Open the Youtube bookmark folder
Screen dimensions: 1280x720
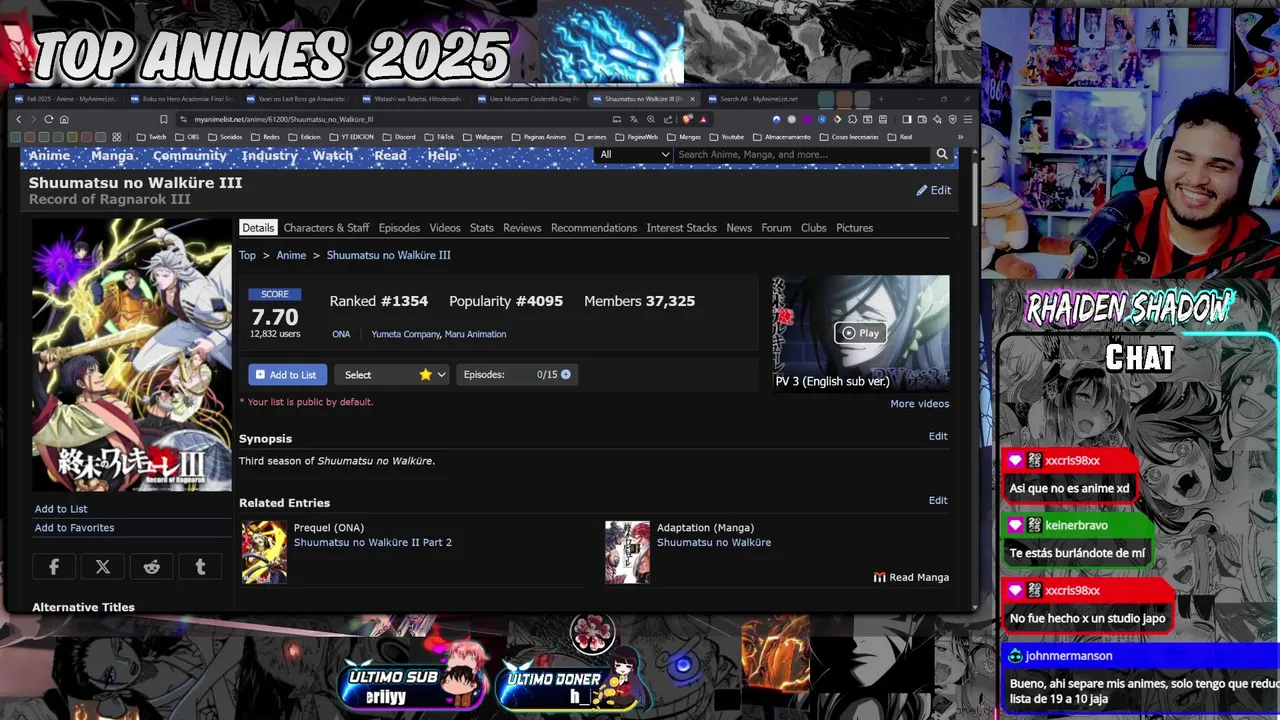tap(727, 137)
